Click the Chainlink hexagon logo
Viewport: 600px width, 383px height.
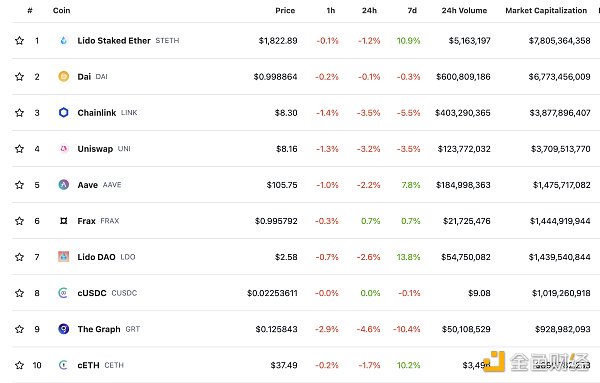(64, 112)
